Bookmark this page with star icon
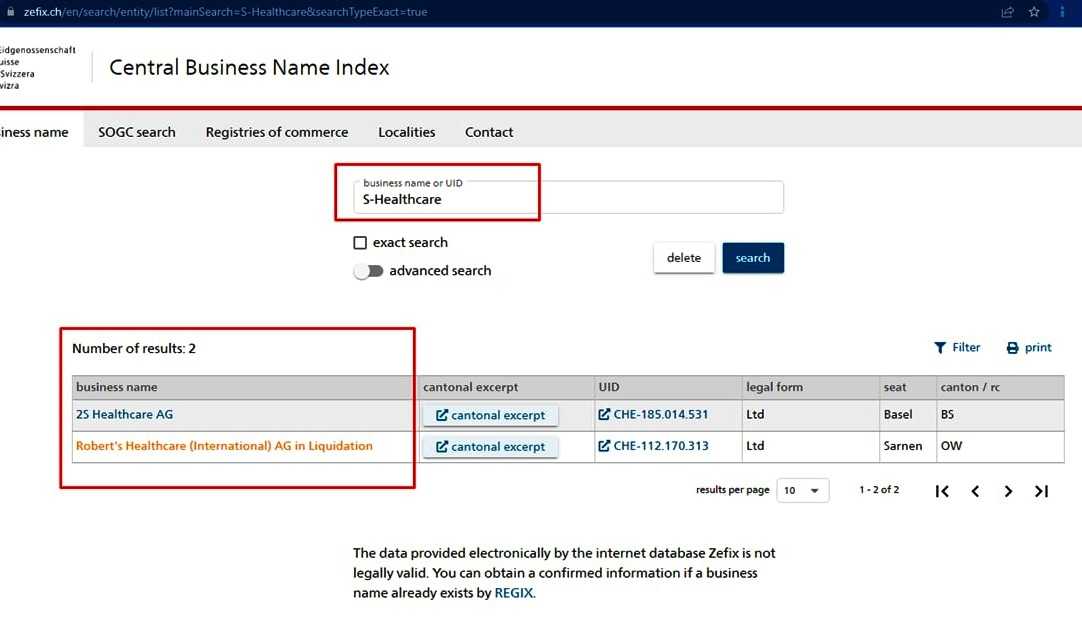This screenshot has width=1082, height=624. (1034, 12)
